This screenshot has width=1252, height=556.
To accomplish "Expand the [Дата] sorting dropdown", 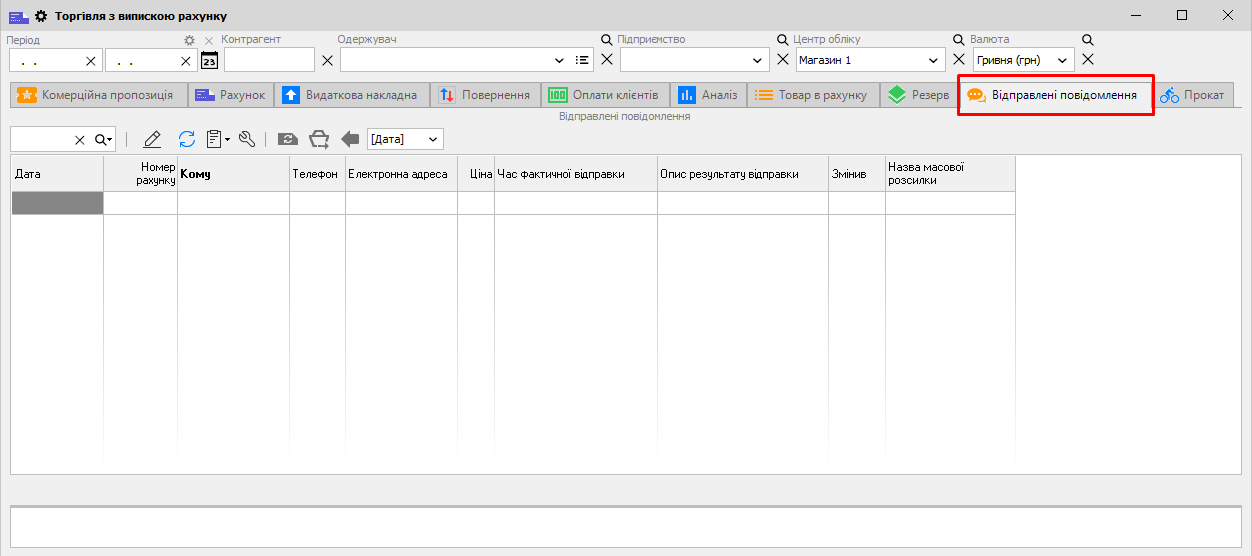I will (x=433, y=140).
